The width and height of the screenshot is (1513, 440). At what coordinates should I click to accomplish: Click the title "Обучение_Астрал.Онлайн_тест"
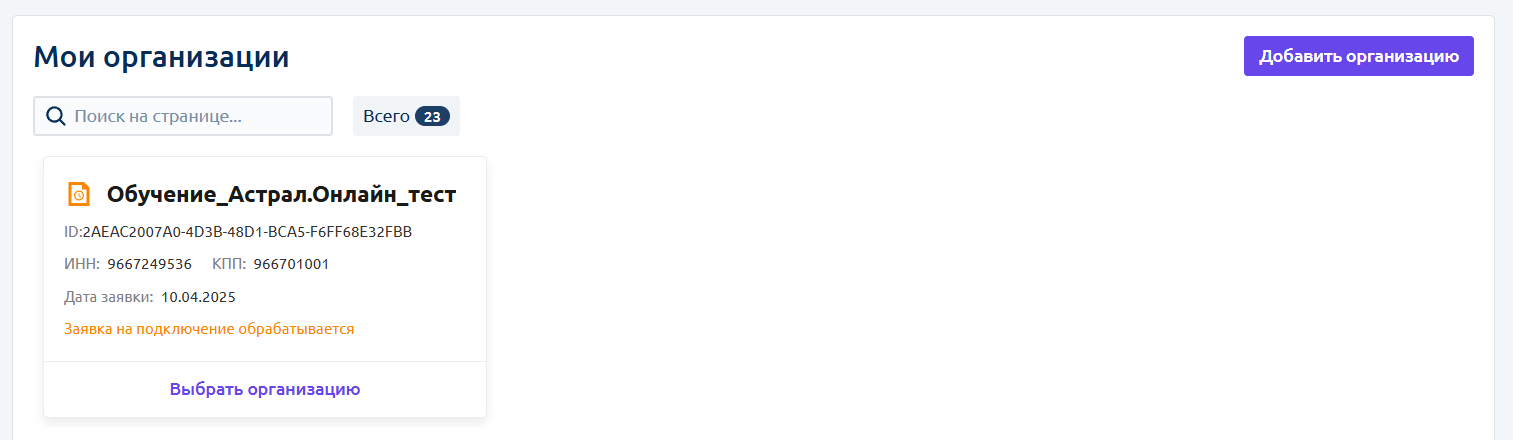point(281,194)
